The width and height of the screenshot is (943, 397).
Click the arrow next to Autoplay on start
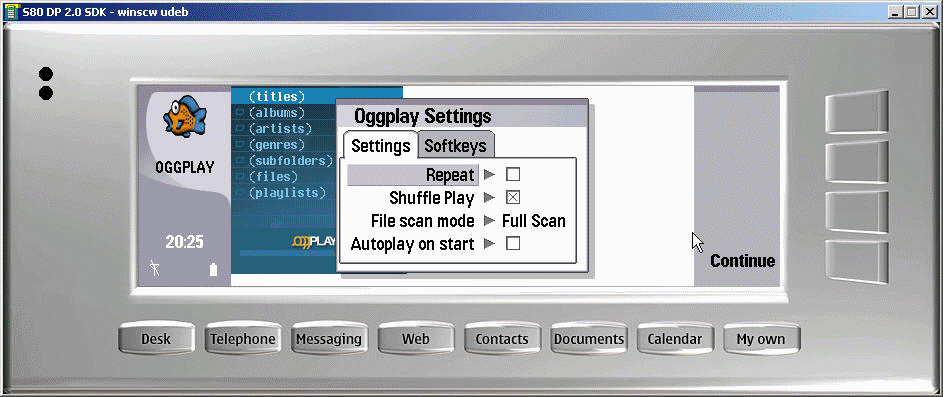tap(490, 244)
